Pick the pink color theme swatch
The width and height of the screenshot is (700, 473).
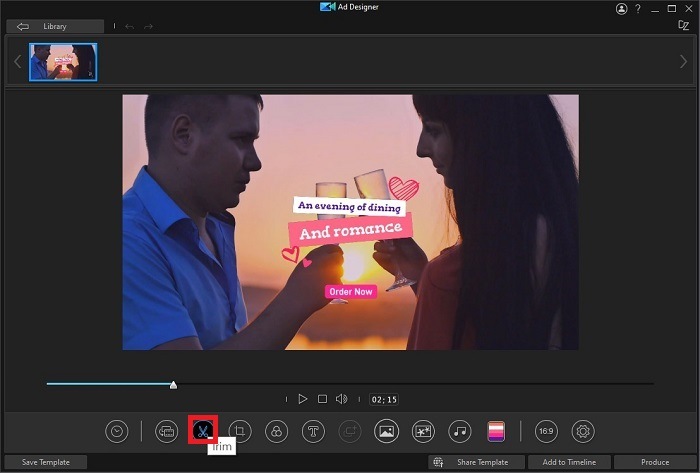coord(496,431)
